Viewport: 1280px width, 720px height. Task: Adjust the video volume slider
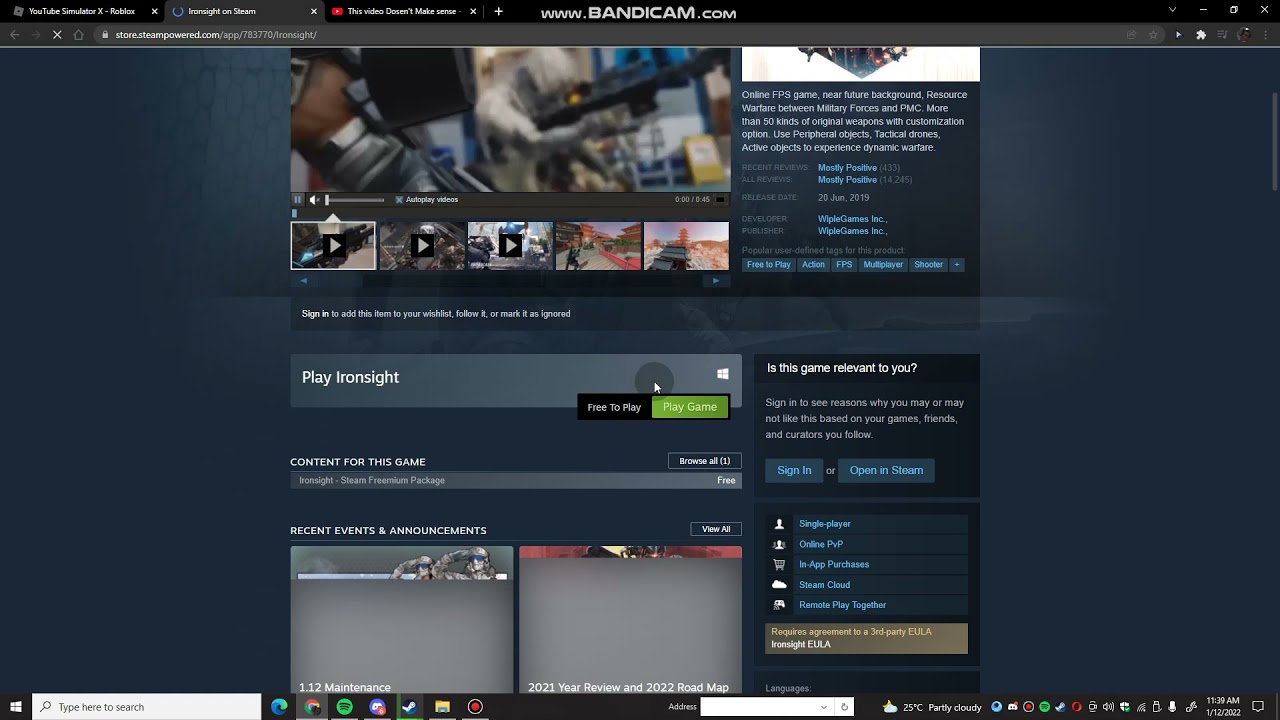point(354,200)
